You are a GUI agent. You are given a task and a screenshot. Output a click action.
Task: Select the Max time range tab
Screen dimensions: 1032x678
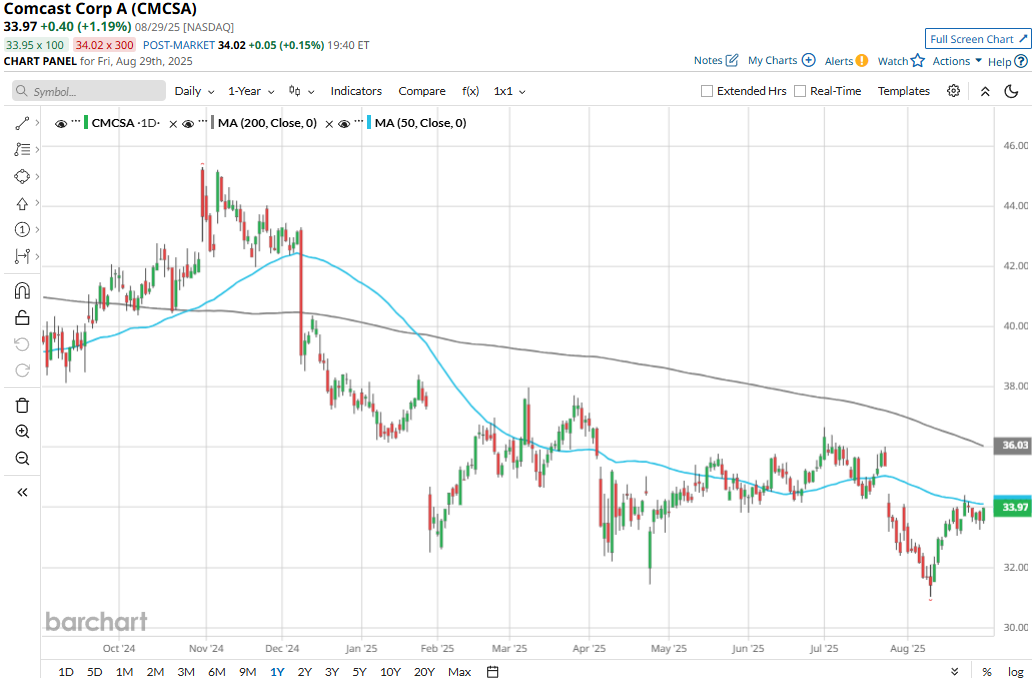[x=459, y=671]
